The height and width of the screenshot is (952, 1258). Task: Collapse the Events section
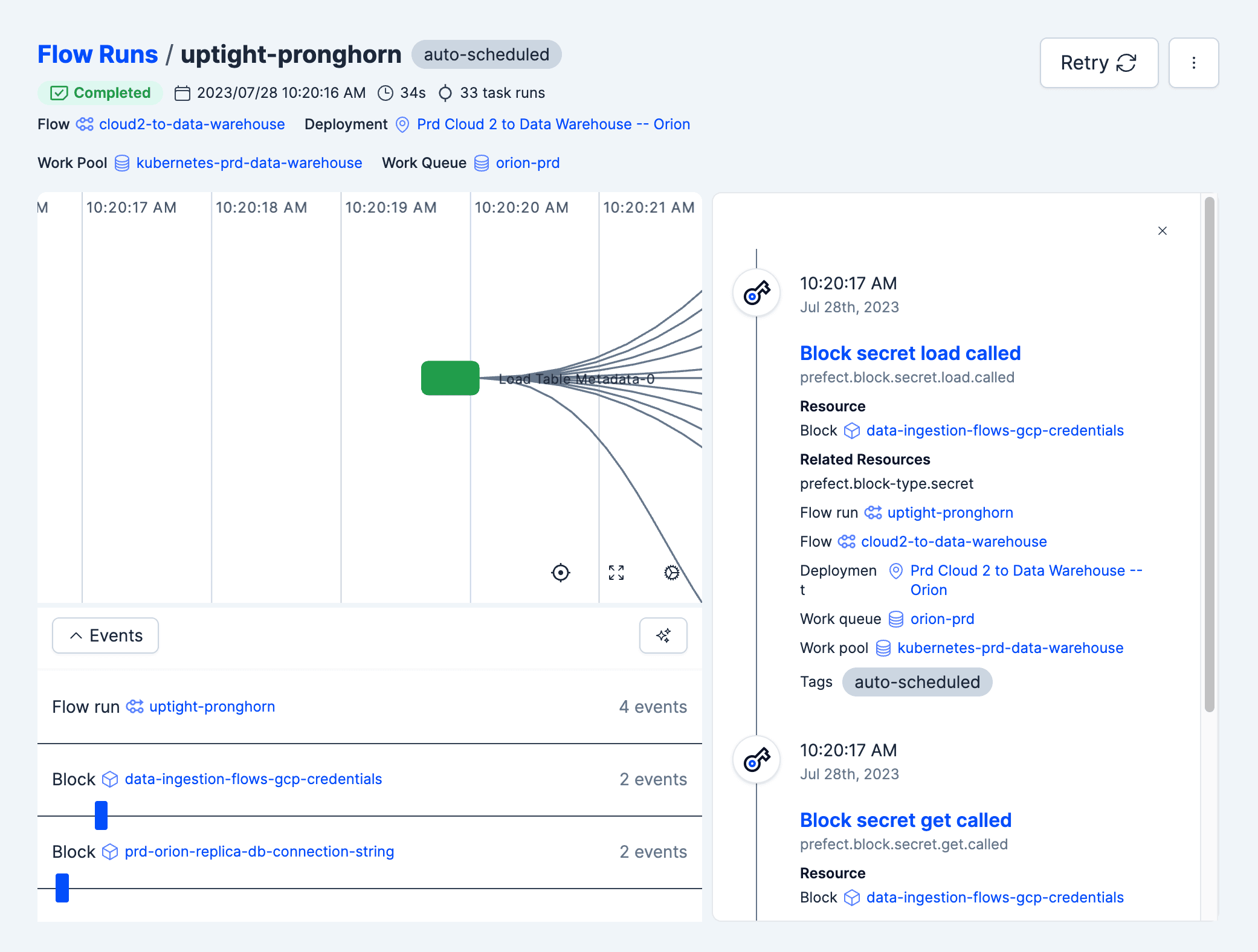tap(105, 635)
